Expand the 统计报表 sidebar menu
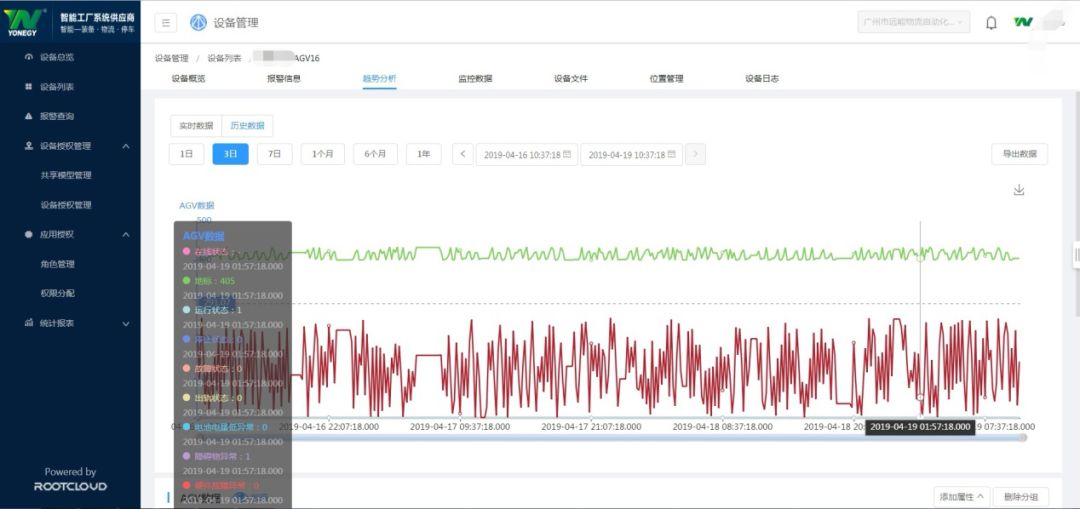 (125, 323)
